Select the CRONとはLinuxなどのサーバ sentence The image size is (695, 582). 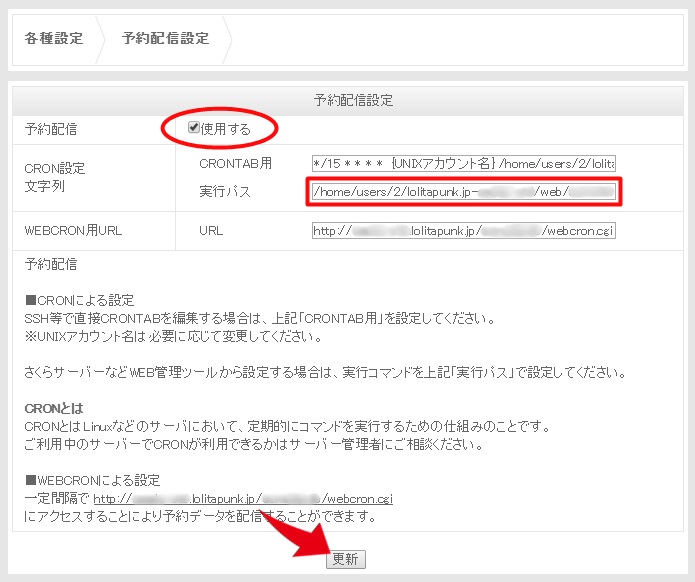[288, 426]
